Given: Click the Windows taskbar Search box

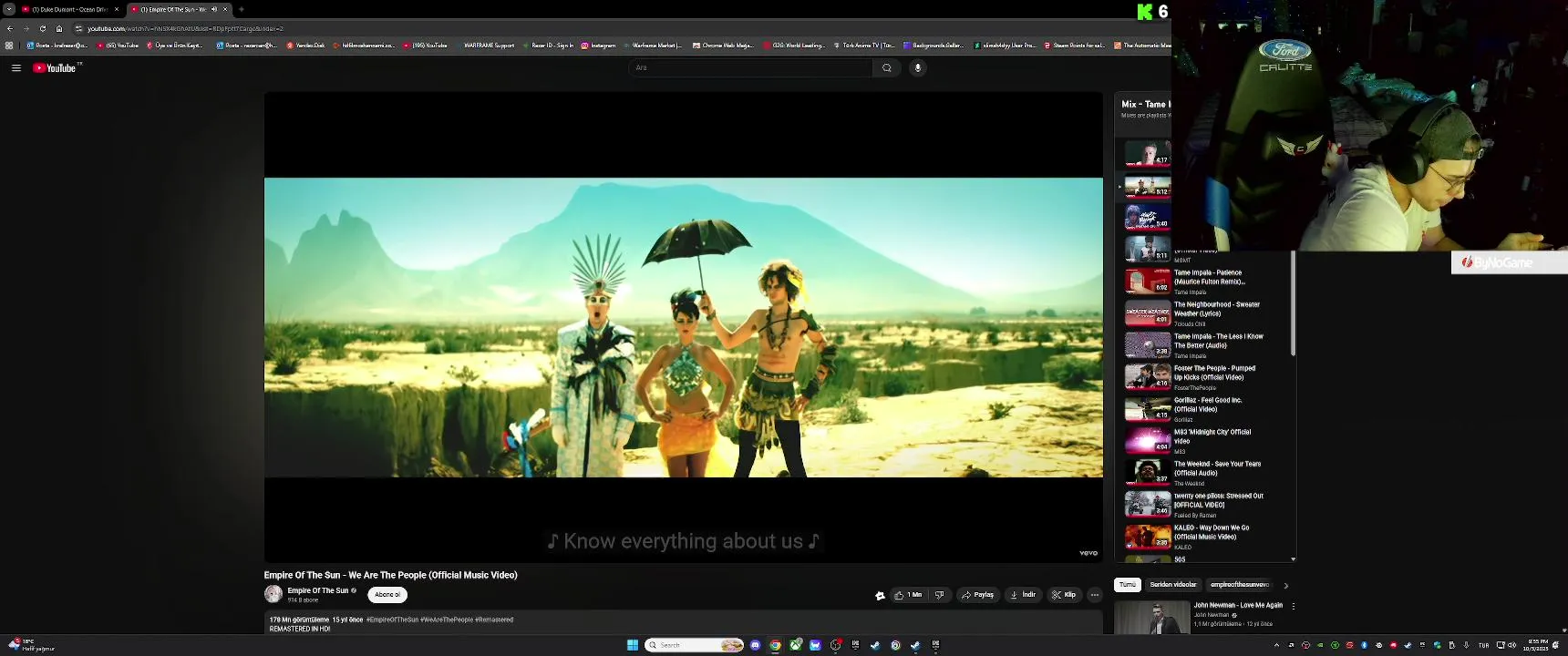Looking at the screenshot, I should pyautogui.click(x=694, y=645).
